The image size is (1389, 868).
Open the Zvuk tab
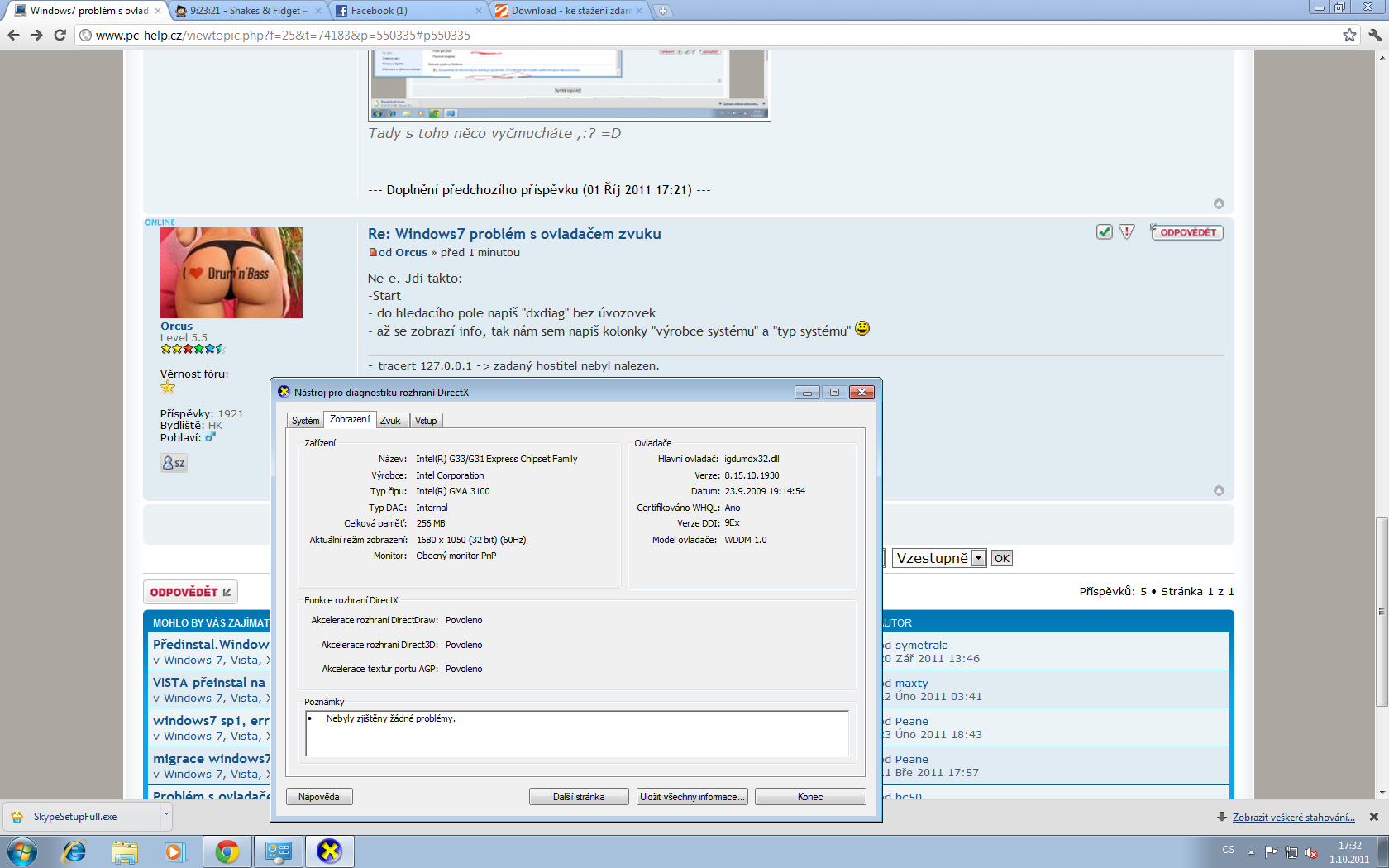390,421
